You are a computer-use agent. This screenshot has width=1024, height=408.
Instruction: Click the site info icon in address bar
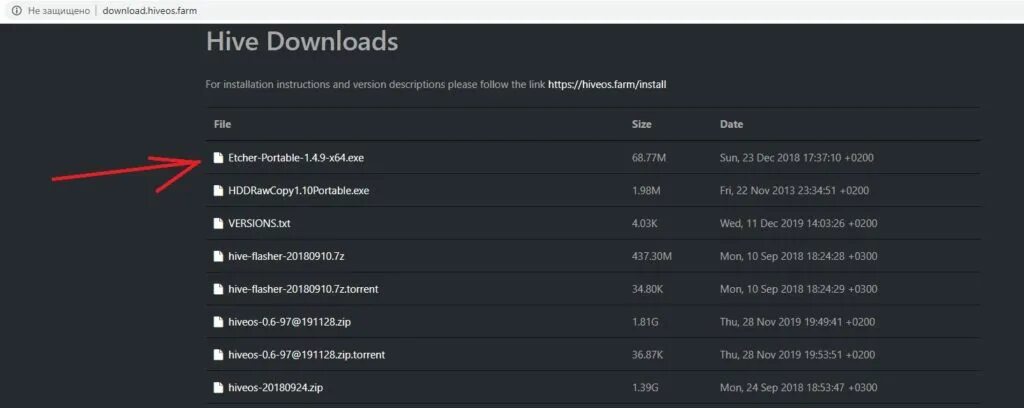[x=16, y=11]
